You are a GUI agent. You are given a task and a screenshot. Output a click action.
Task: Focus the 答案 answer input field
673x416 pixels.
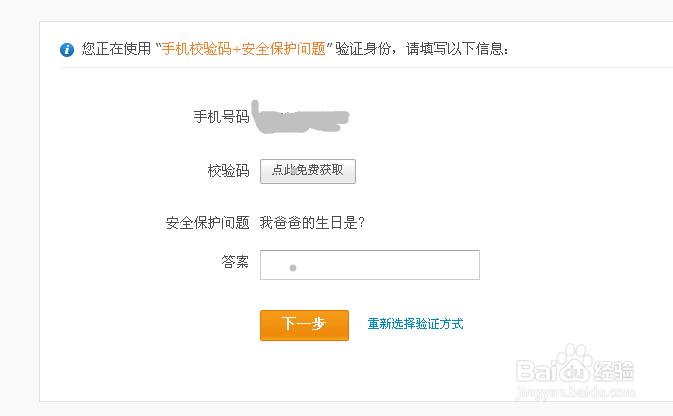point(370,265)
